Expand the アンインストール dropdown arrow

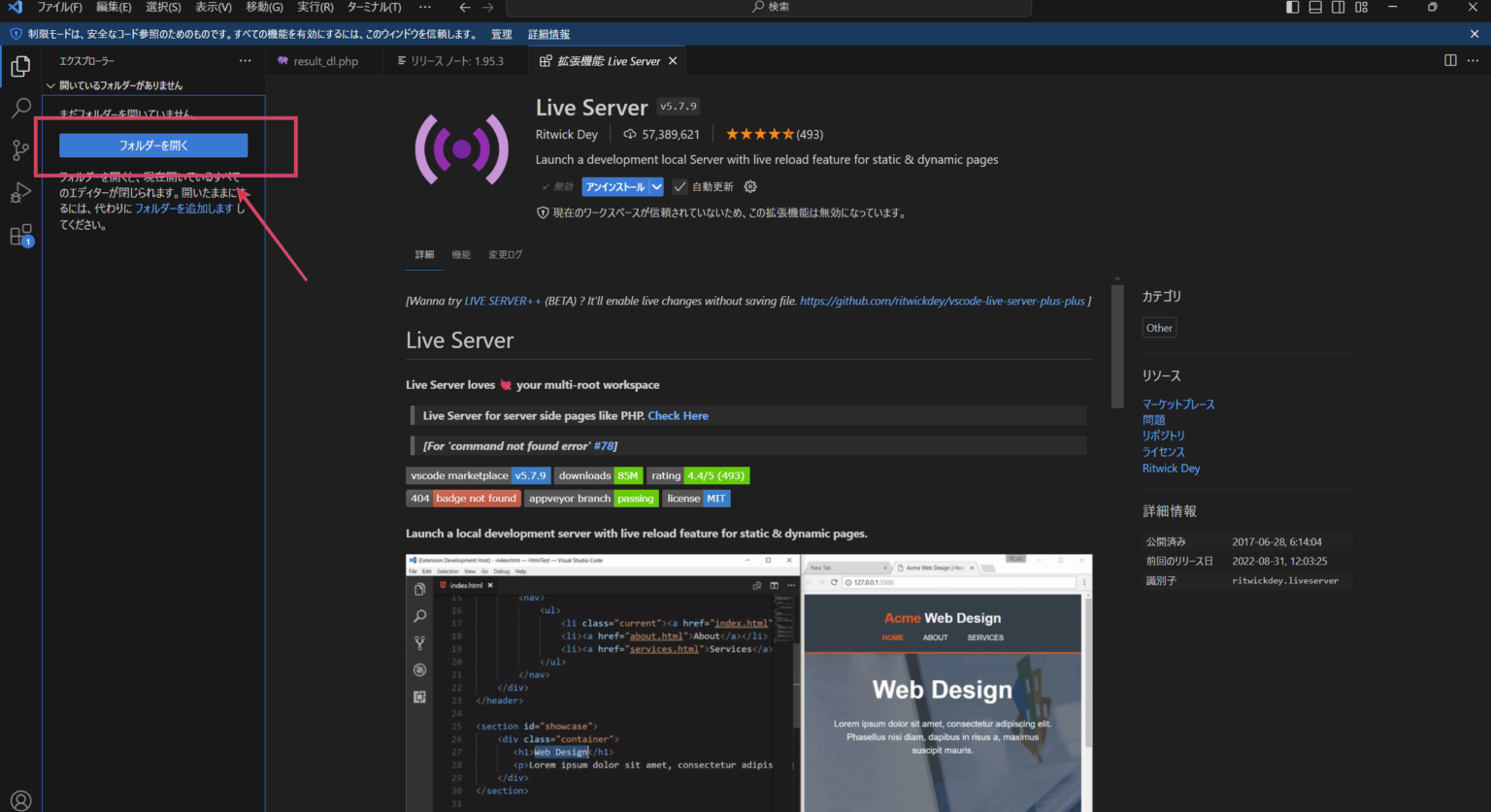pos(657,186)
